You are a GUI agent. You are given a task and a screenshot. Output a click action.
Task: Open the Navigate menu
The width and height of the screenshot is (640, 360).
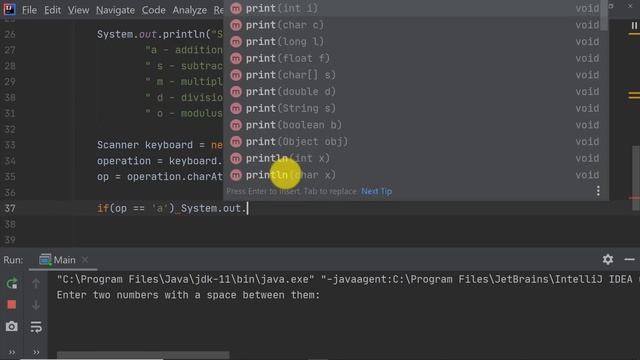tap(115, 10)
